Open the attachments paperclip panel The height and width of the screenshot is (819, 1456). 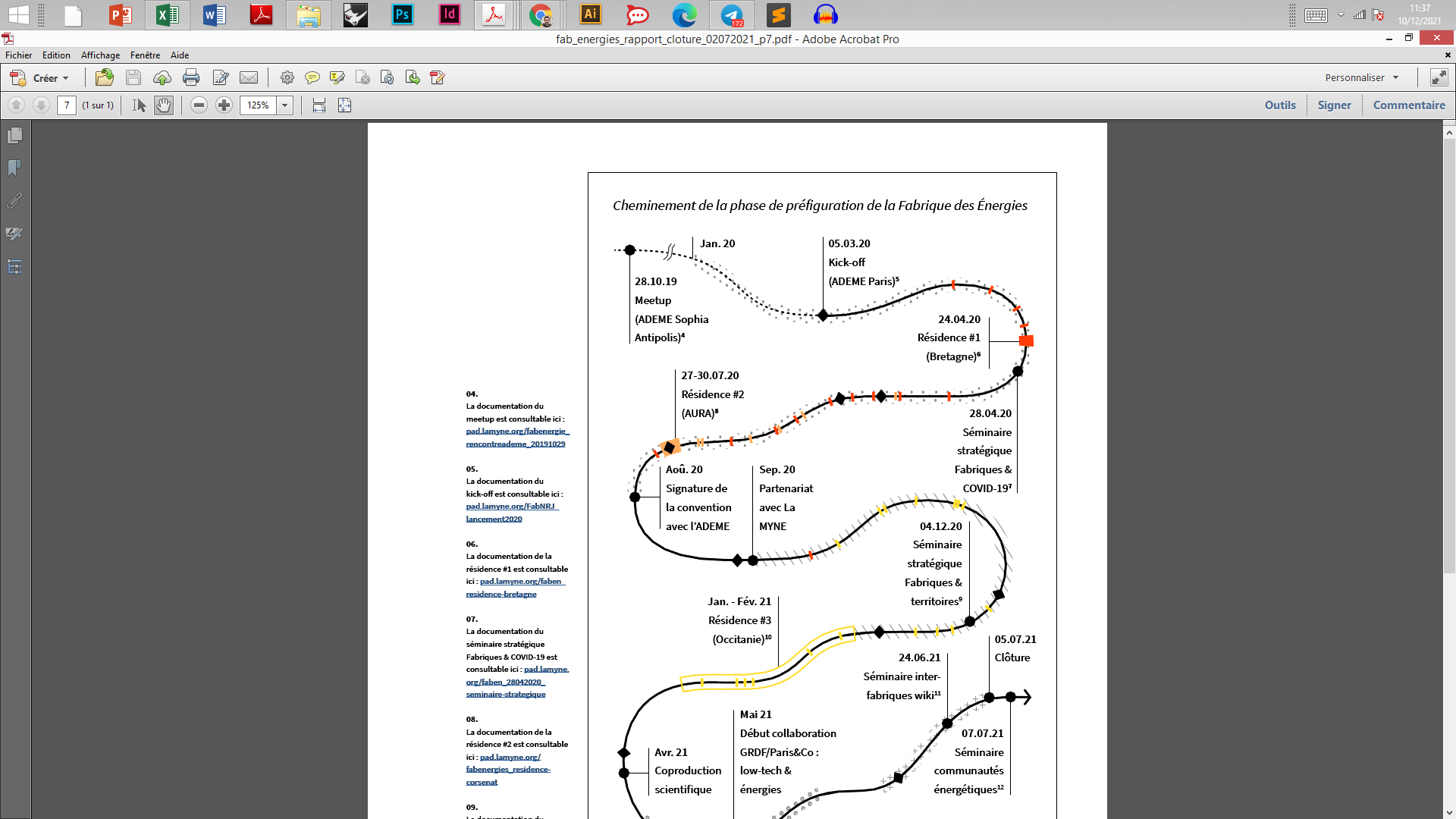click(14, 201)
